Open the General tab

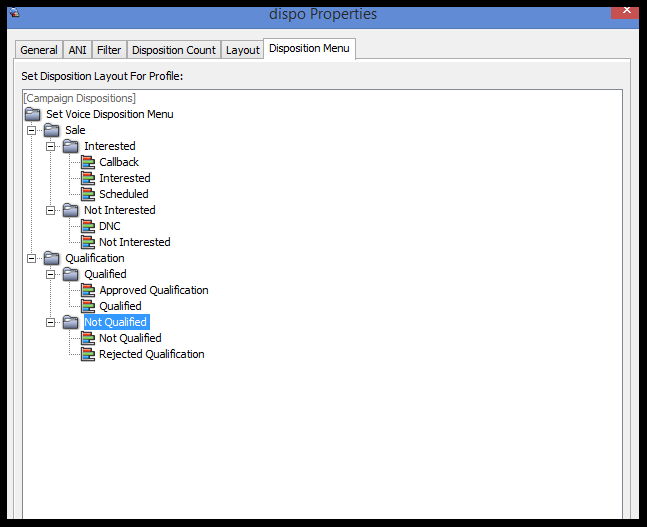click(39, 50)
